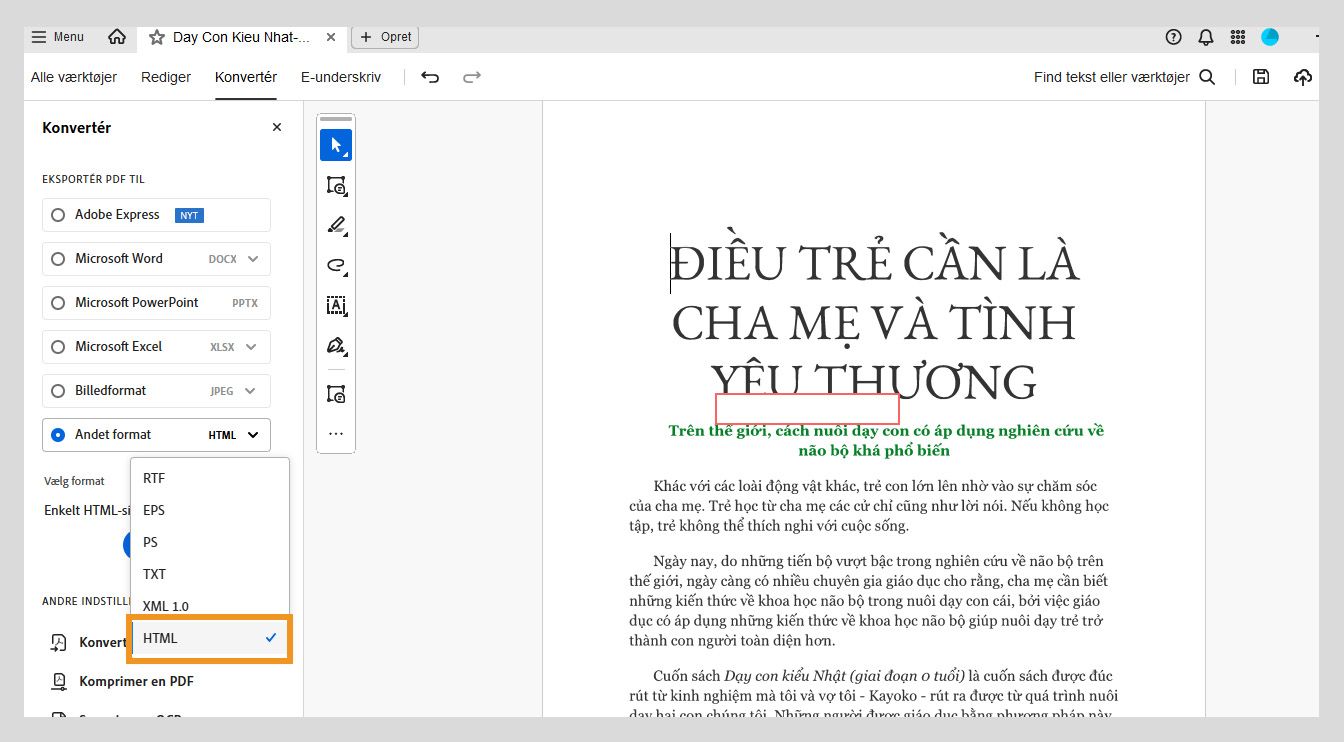Select Microsoft Excel export option
Viewport: 1344px width, 742px height.
point(57,346)
